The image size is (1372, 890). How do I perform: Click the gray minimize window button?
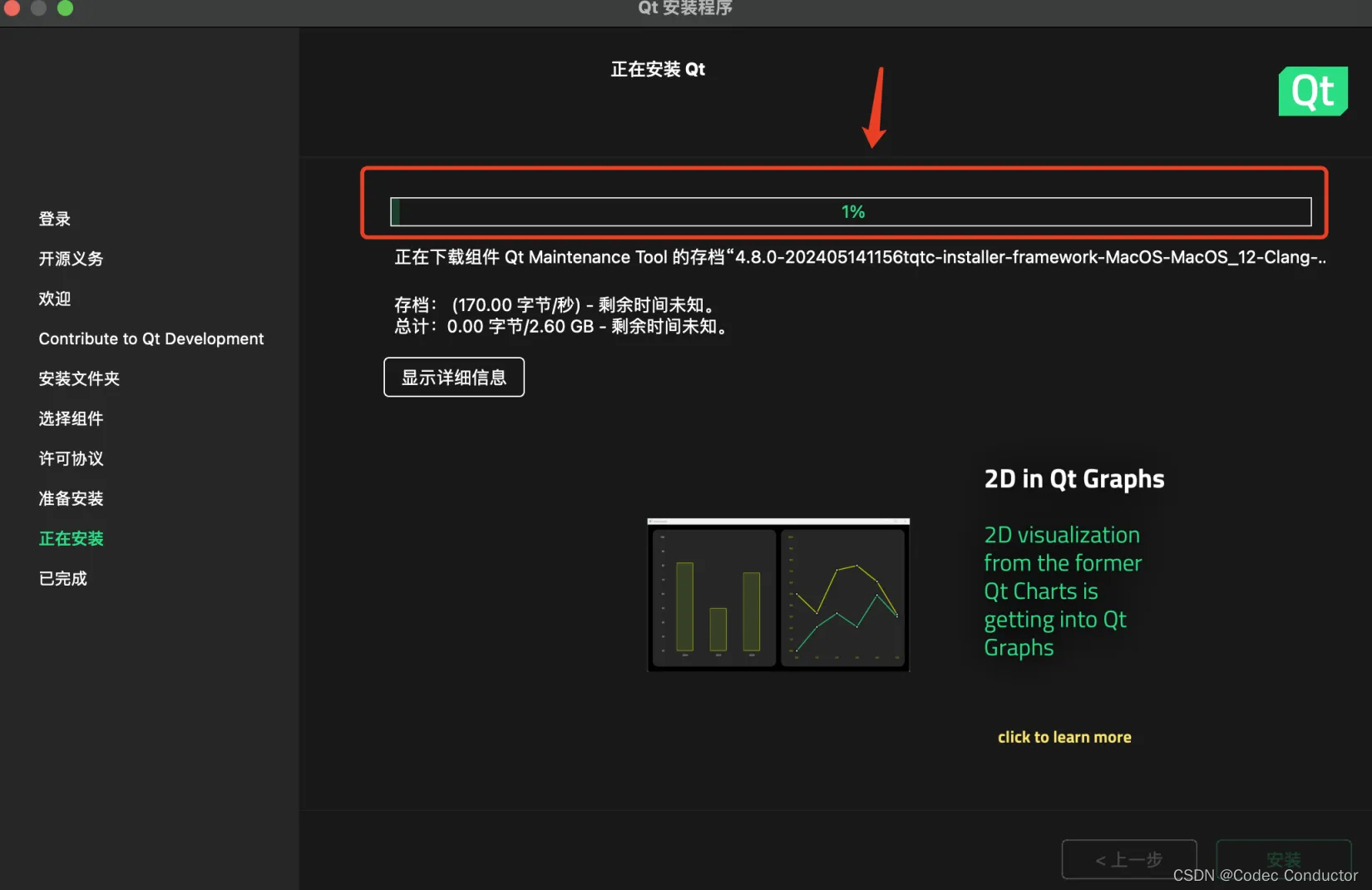click(38, 8)
